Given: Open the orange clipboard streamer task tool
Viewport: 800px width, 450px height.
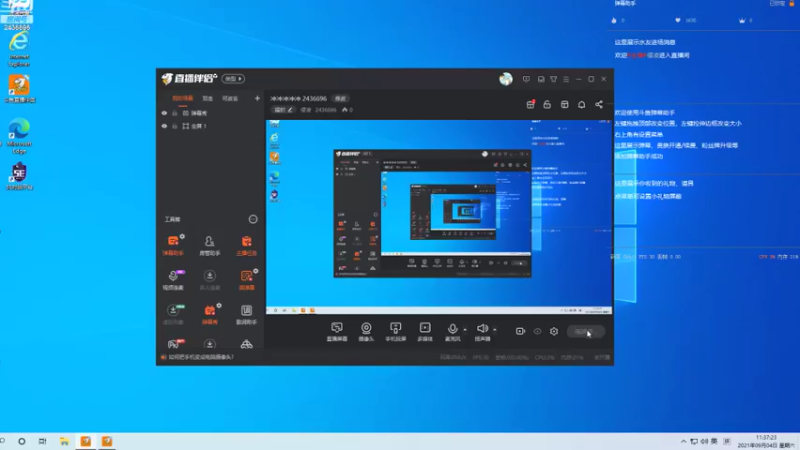Looking at the screenshot, I should pyautogui.click(x=246, y=245).
